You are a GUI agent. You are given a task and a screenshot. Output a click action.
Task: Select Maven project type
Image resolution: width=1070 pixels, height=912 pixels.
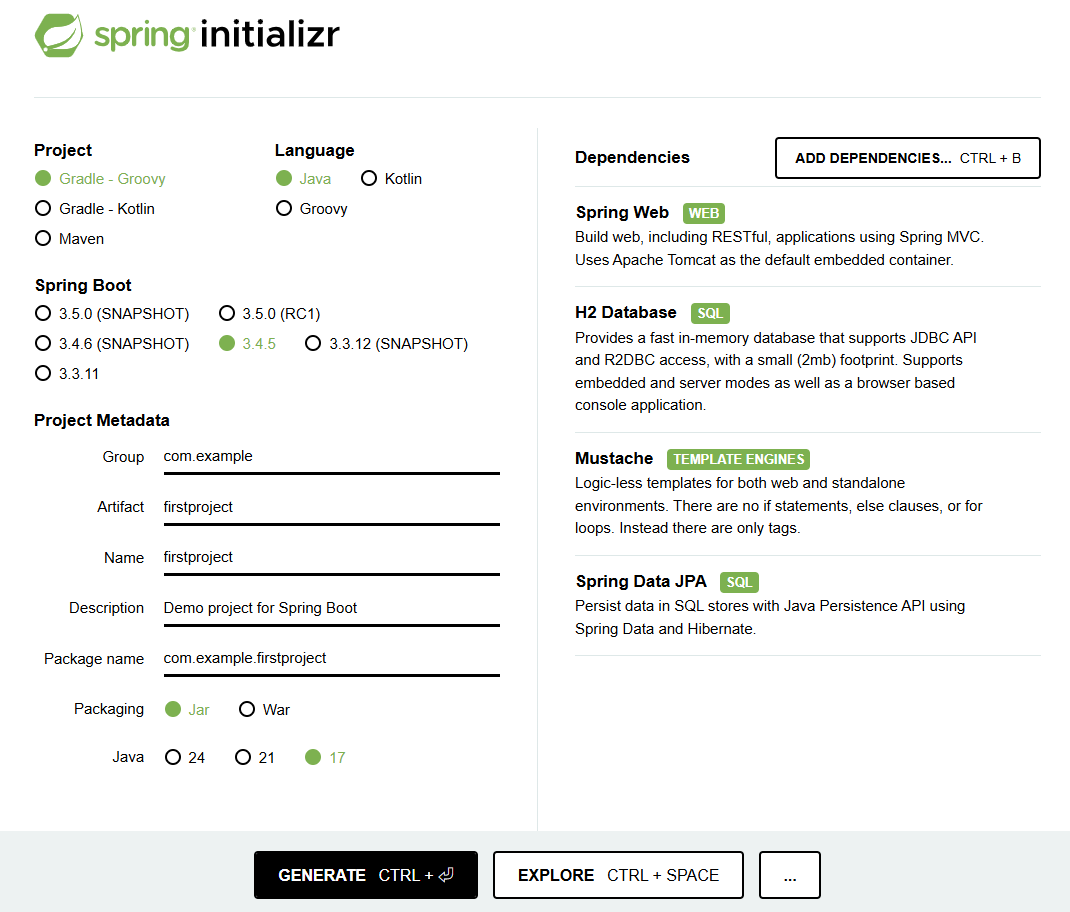click(70, 239)
